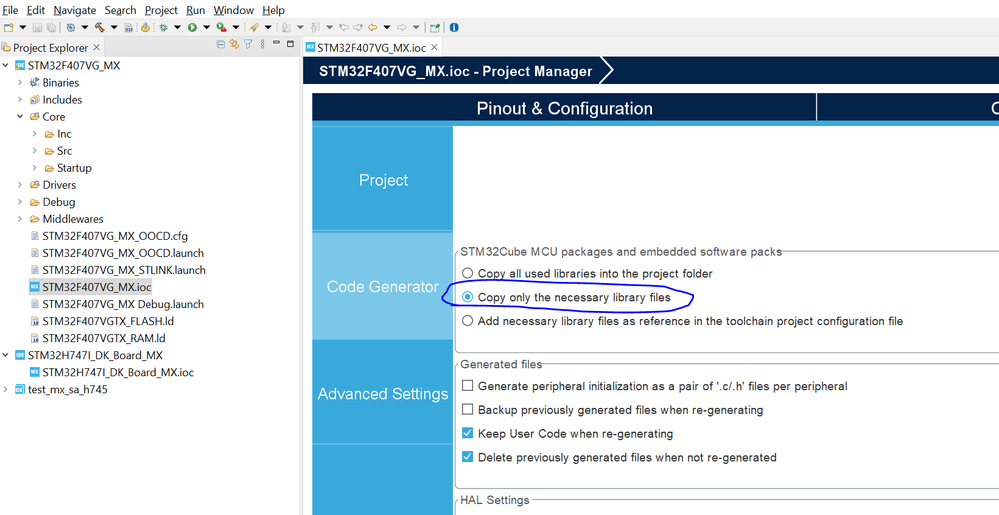This screenshot has height=515, width=999.
Task: Select STM32F407VGTX_RAM.ld file
Action: click(104, 338)
